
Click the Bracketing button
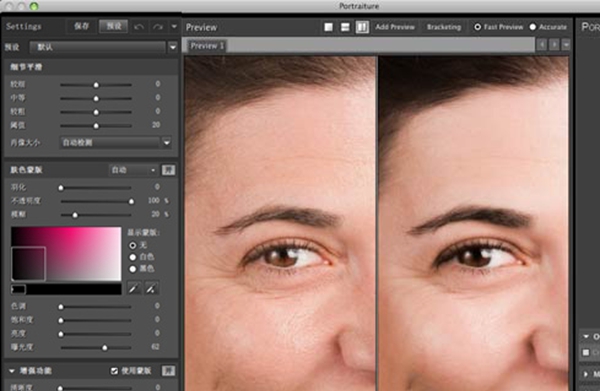tap(444, 27)
